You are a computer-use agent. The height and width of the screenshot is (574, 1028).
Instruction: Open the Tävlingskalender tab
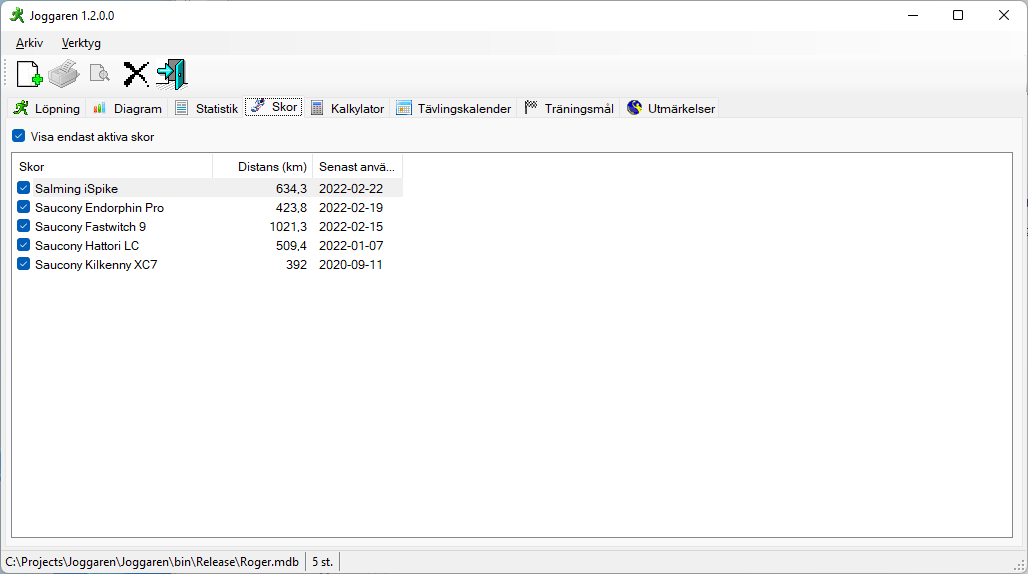click(x=454, y=108)
